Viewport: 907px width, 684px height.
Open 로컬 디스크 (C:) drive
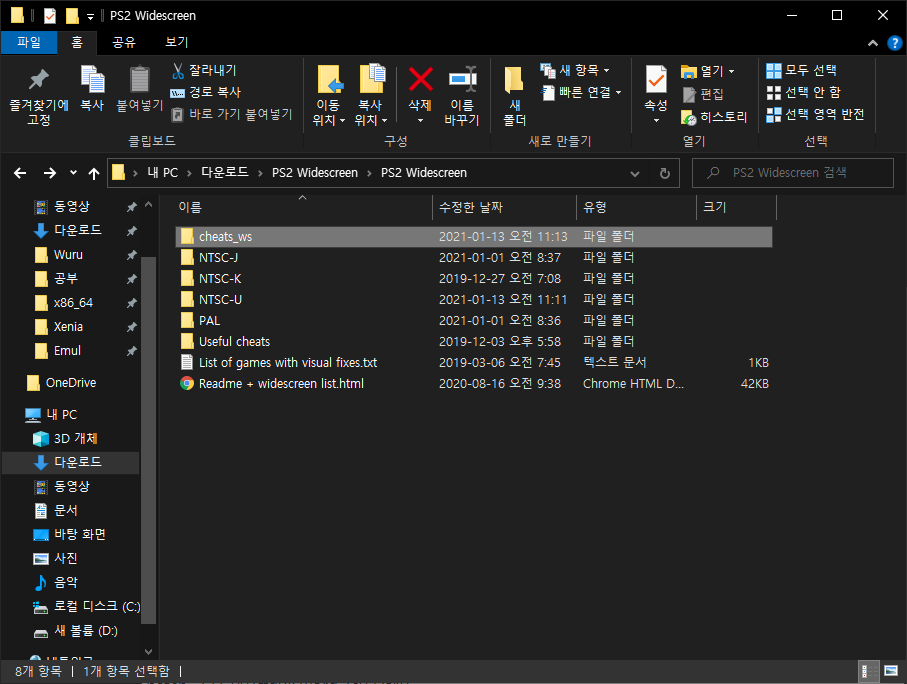[x=97, y=606]
